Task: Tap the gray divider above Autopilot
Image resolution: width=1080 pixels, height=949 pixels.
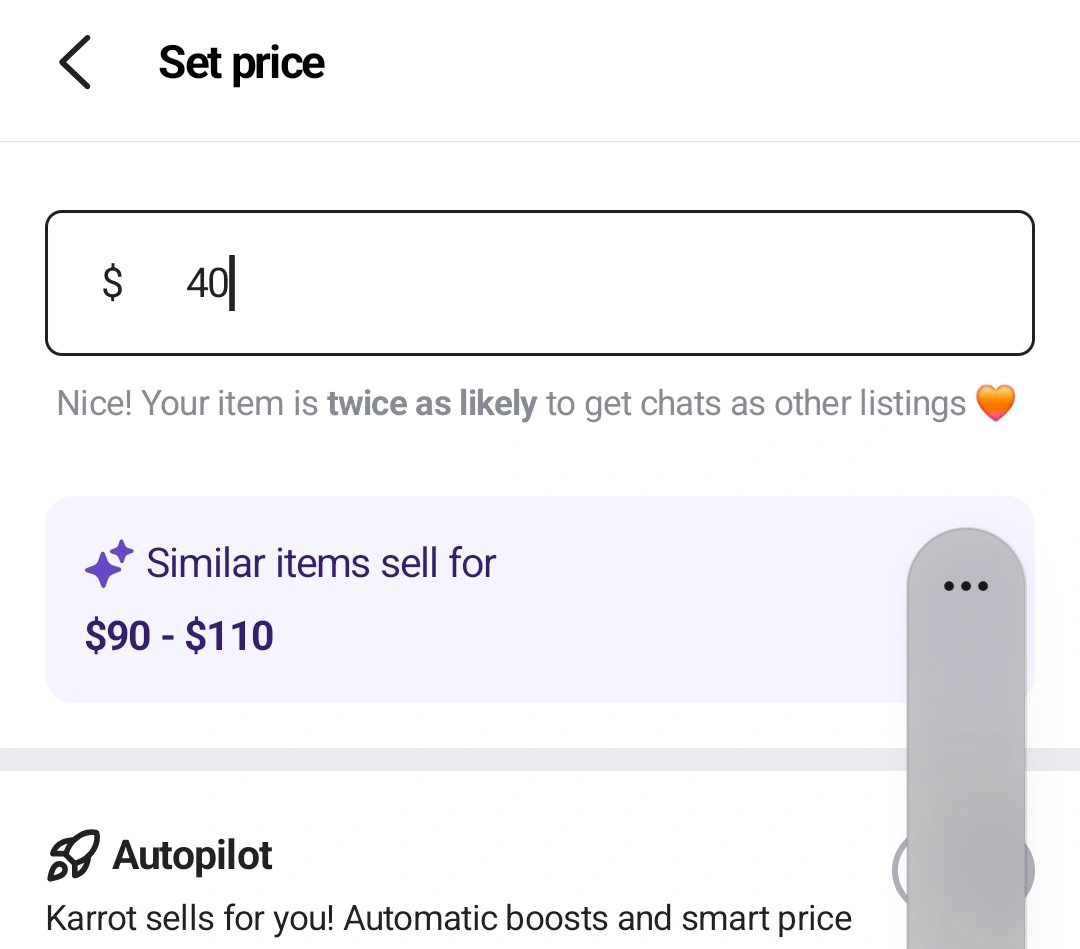Action: [450, 759]
